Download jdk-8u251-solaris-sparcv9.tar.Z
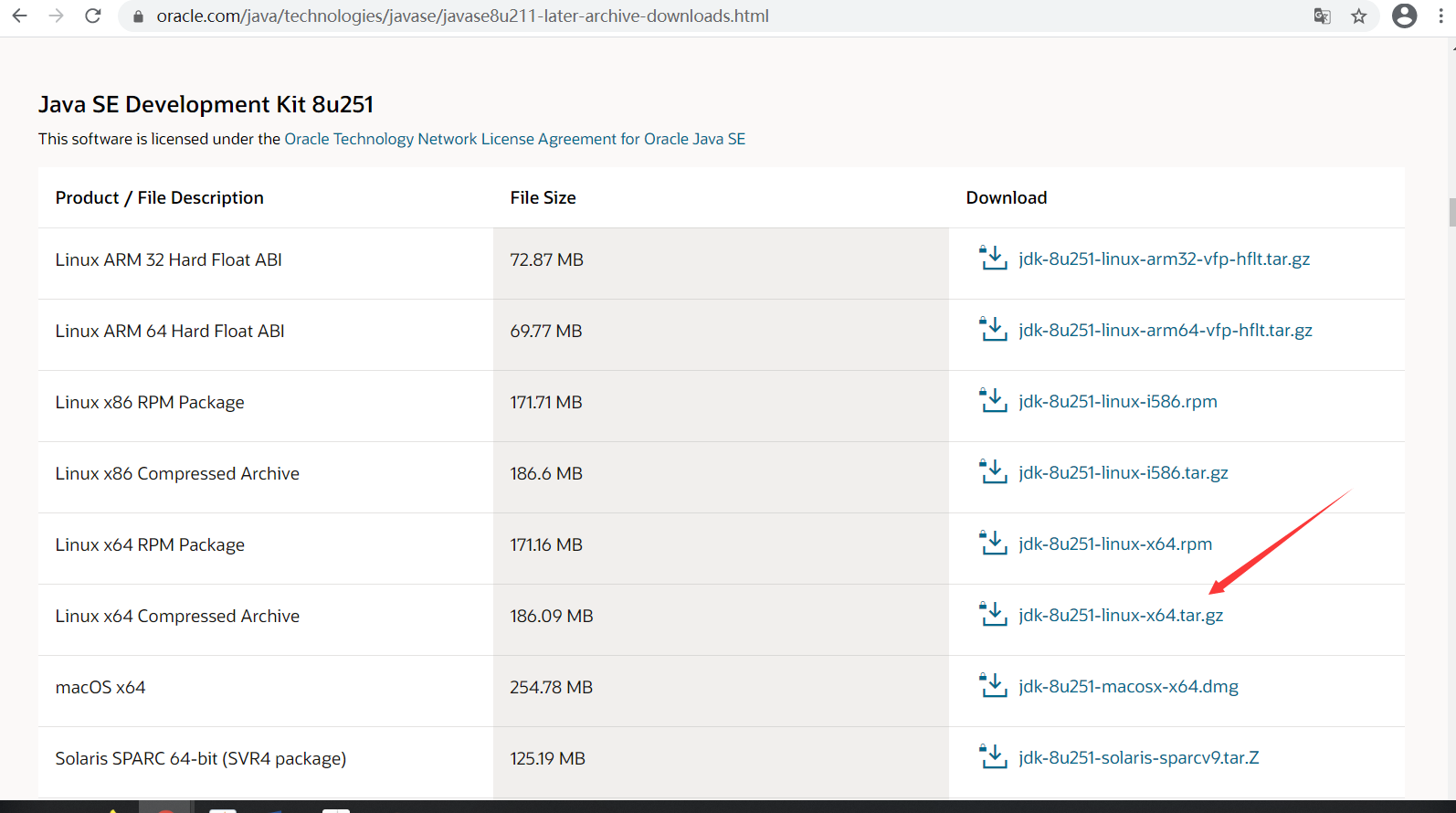This screenshot has height=813, width=1456. click(x=1138, y=758)
